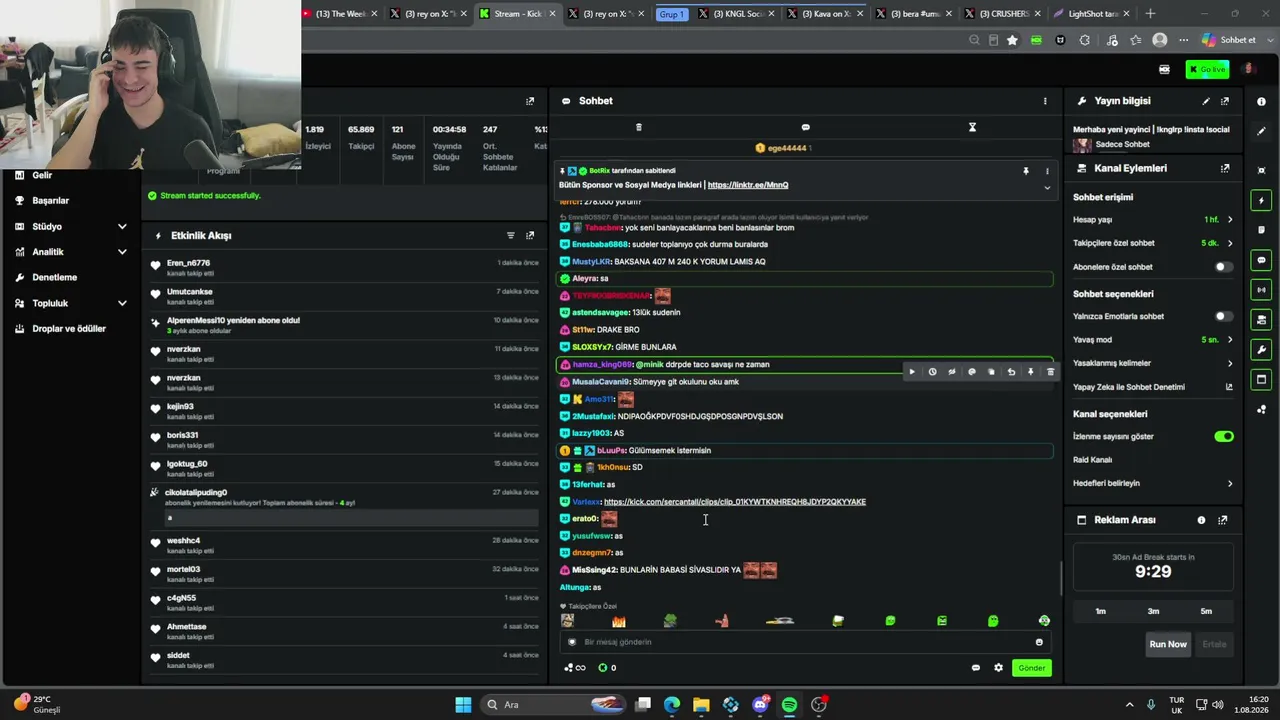The height and width of the screenshot is (720, 1280).
Task: Pop out the Kanal Eylemleri panel
Action: point(1225,168)
